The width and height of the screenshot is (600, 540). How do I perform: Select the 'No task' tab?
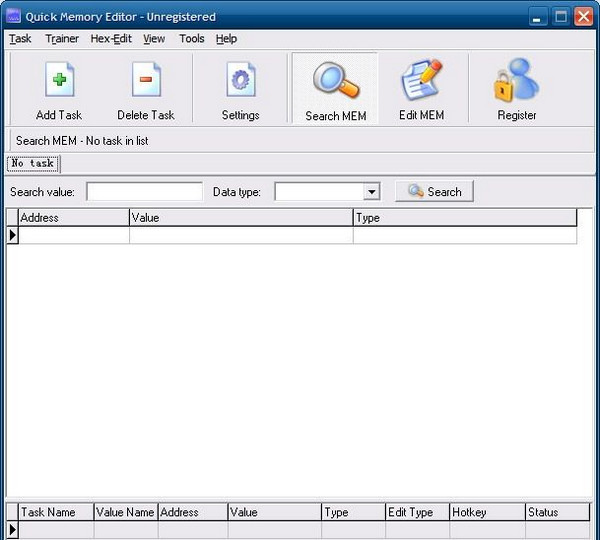pyautogui.click(x=33, y=164)
